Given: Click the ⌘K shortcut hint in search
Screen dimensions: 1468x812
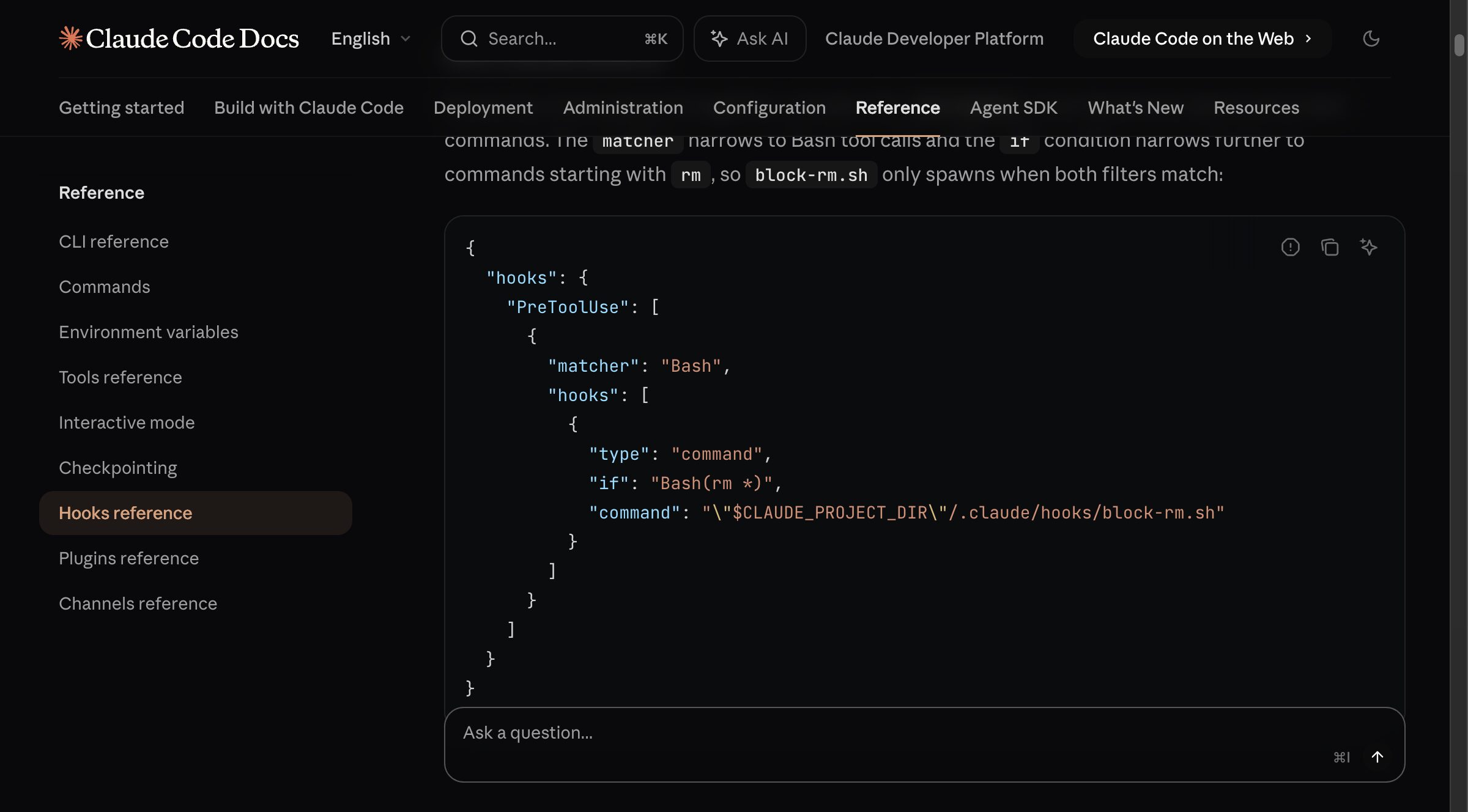Looking at the screenshot, I should point(656,39).
